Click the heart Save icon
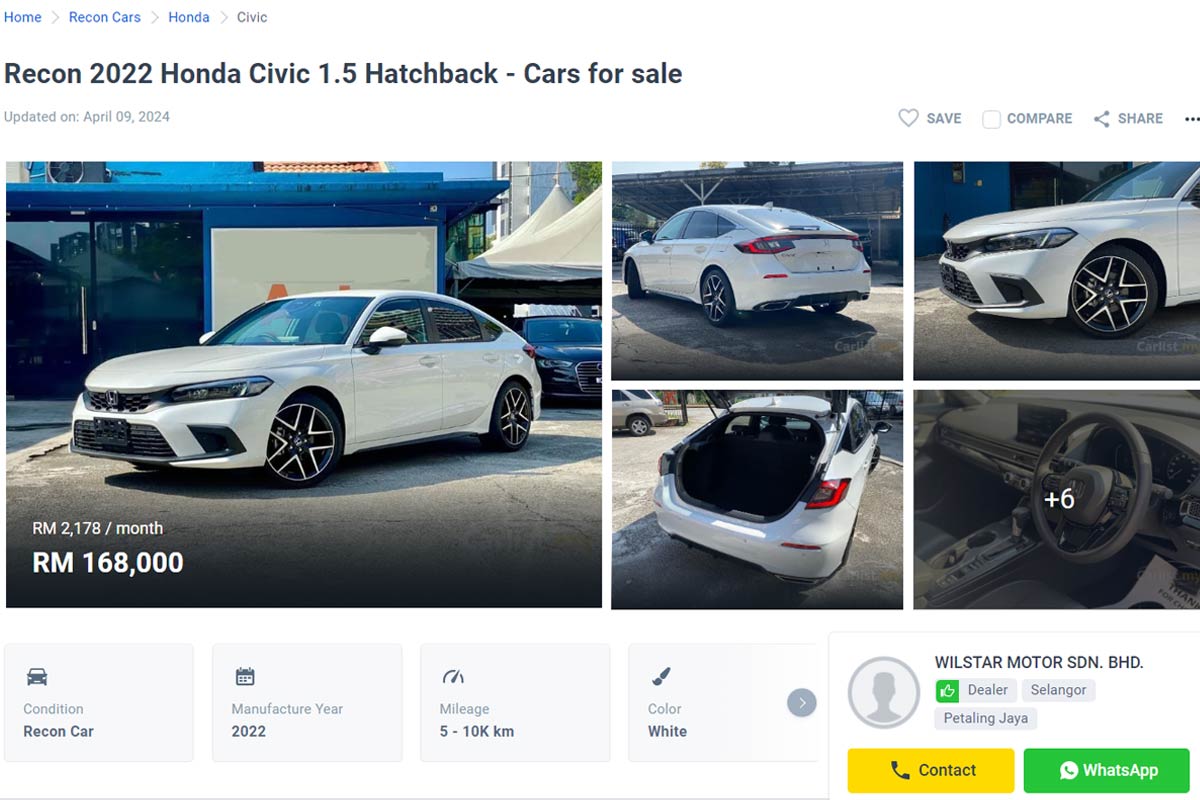Image resolution: width=1200 pixels, height=800 pixels. click(x=908, y=118)
